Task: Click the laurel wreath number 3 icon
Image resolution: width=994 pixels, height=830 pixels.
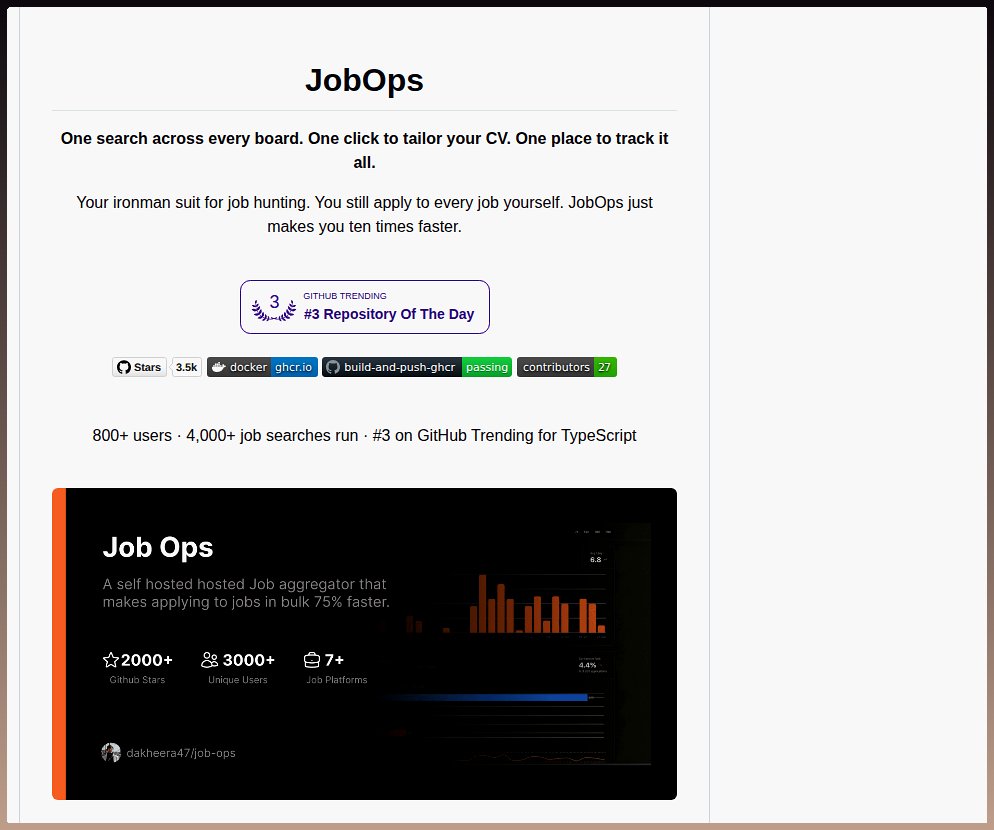Action: coord(274,307)
